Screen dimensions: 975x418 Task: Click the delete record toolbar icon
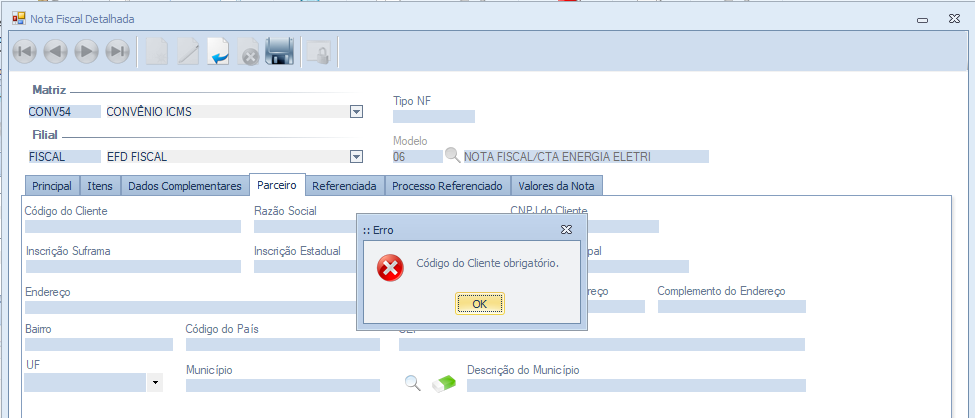point(249,52)
